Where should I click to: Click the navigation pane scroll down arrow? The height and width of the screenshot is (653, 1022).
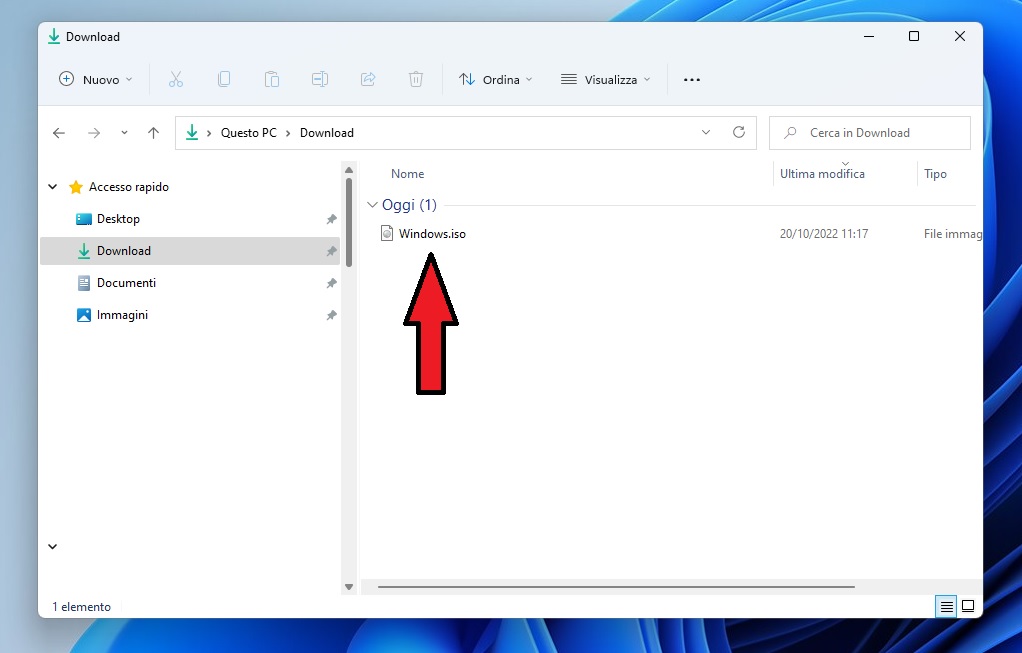click(349, 587)
